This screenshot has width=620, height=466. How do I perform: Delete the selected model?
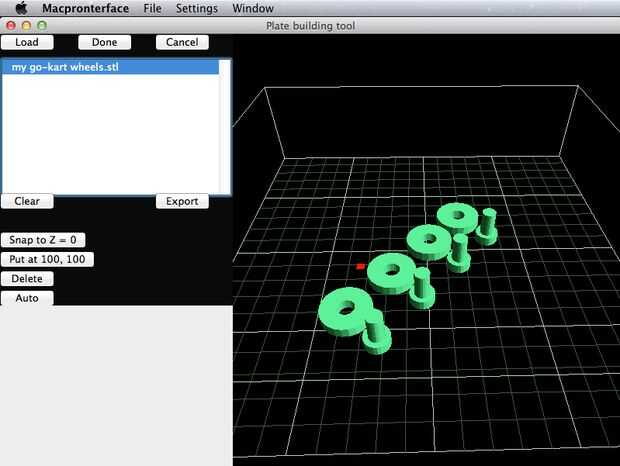click(x=27, y=279)
